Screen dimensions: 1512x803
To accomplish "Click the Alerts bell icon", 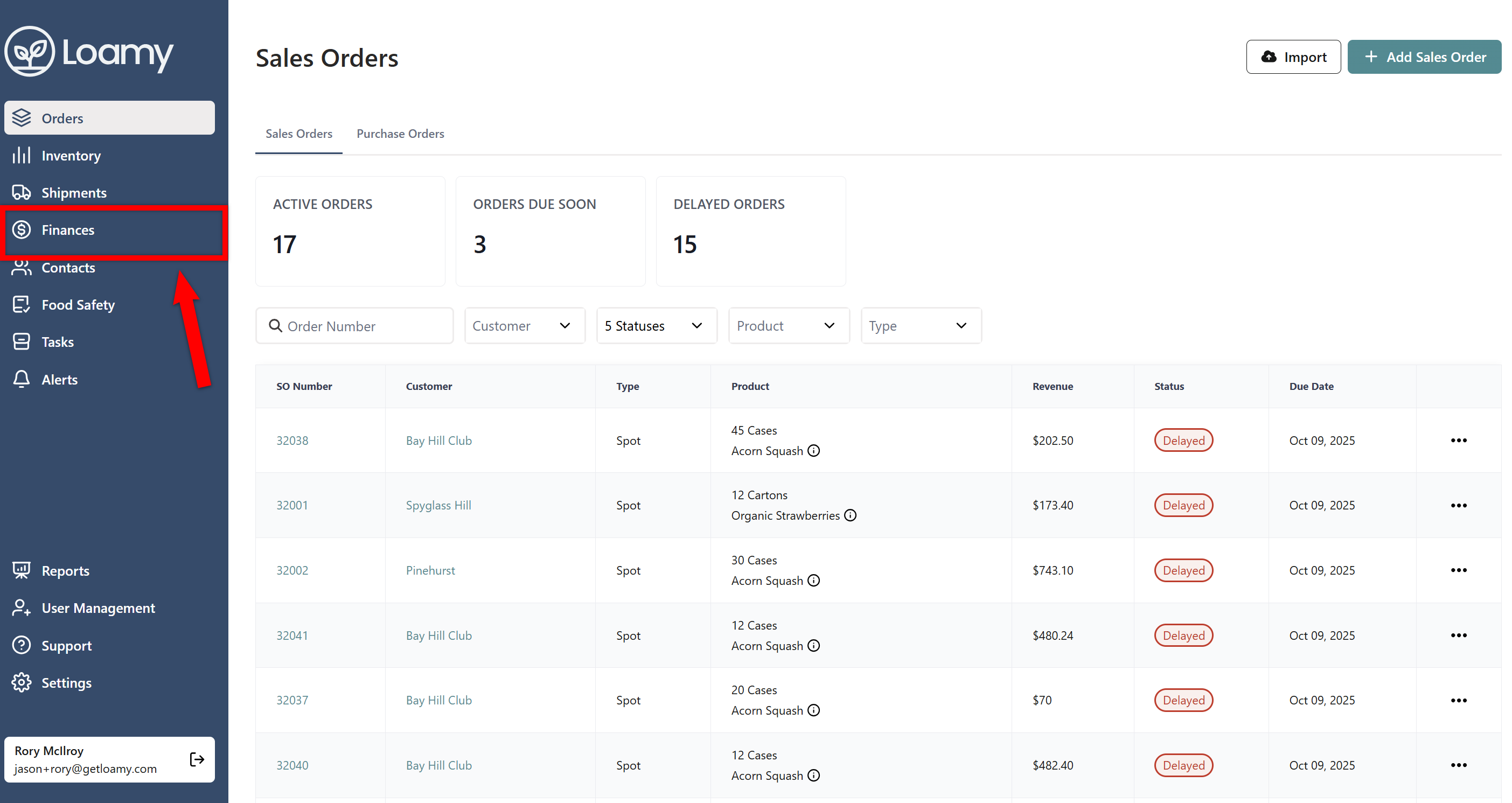I will tap(22, 379).
